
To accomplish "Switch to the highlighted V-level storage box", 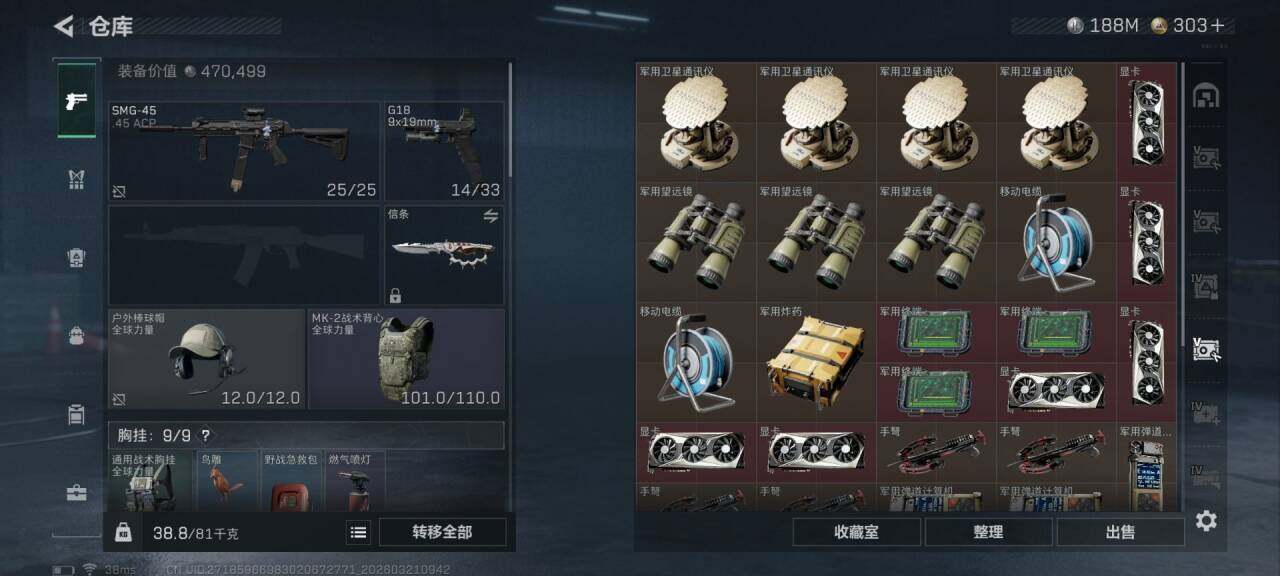I will (x=1206, y=350).
